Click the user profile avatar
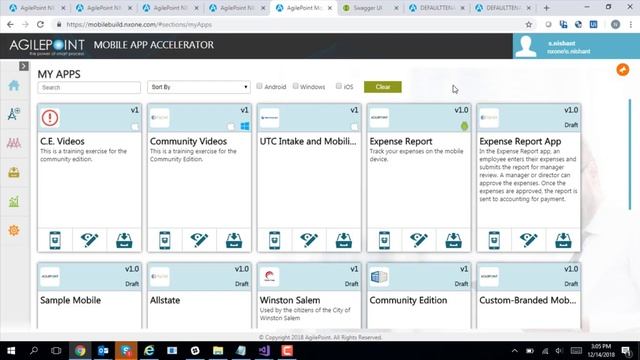Image resolution: width=640 pixels, height=360 pixels. pos(526,46)
